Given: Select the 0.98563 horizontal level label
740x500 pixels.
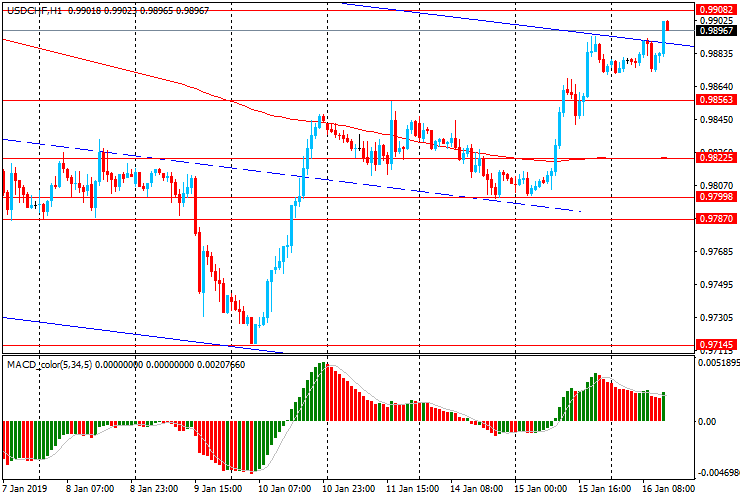Looking at the screenshot, I should tap(716, 100).
